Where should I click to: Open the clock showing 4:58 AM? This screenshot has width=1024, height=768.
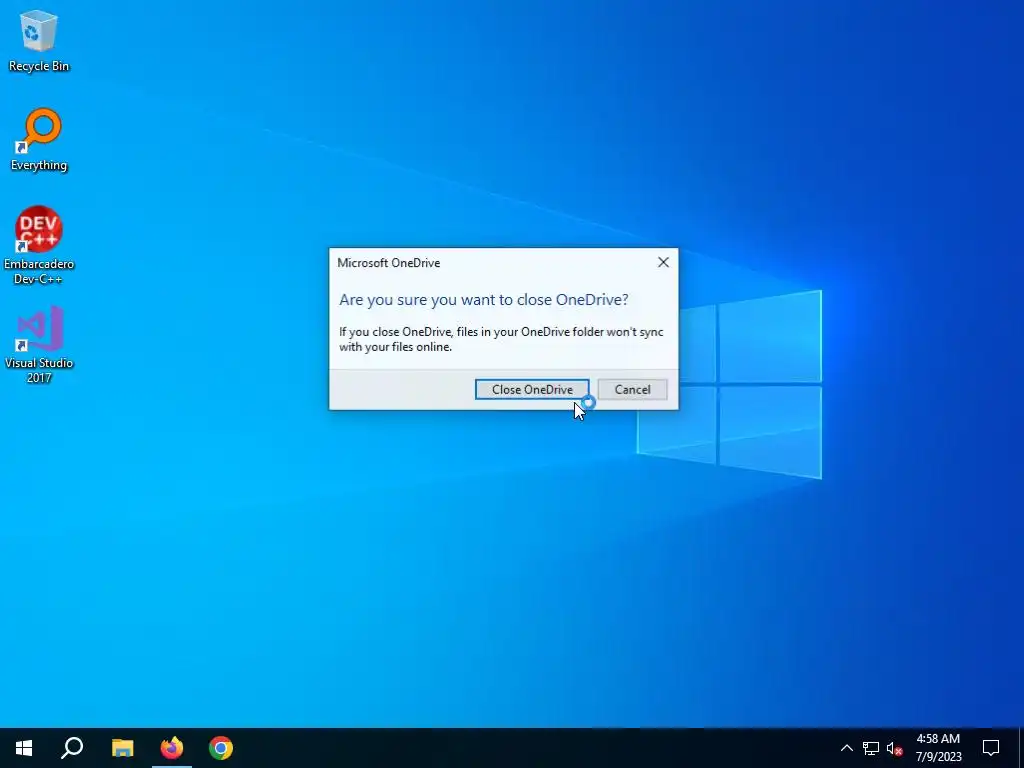click(938, 748)
